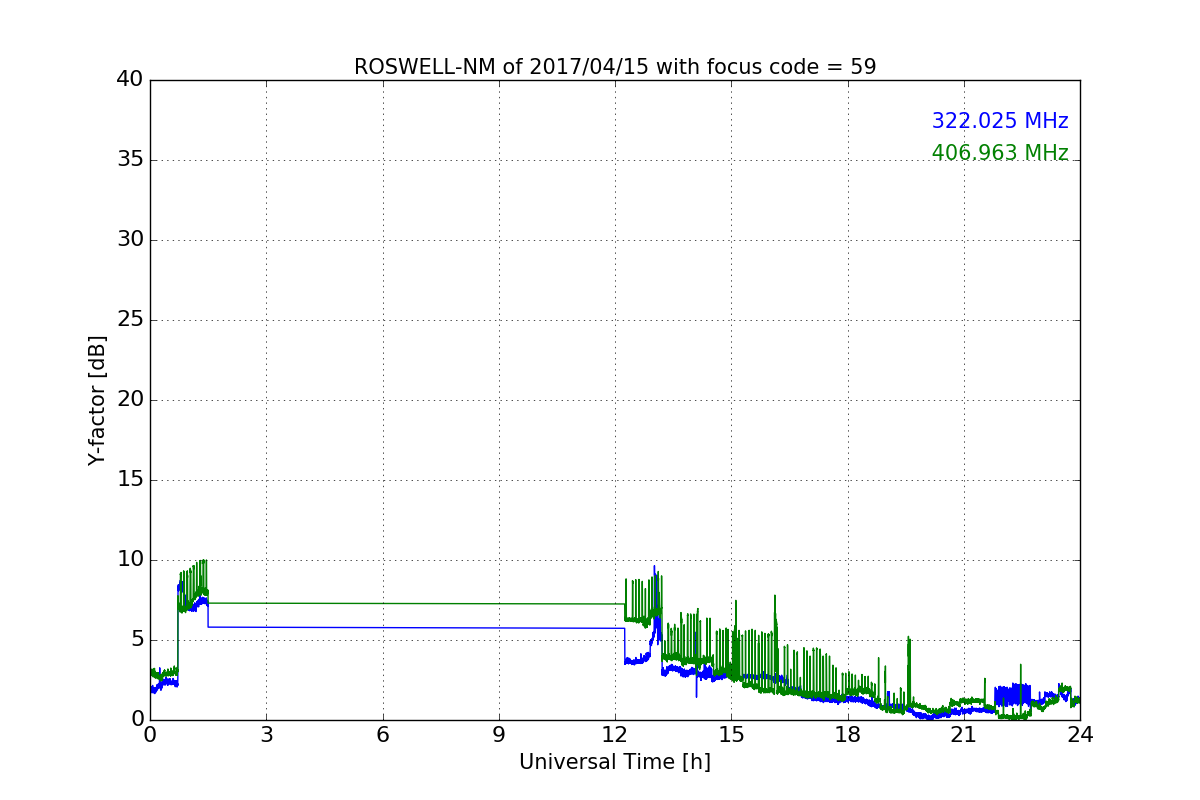
Task: Select the blue 322.025 MHz legend label
Action: point(1000,121)
